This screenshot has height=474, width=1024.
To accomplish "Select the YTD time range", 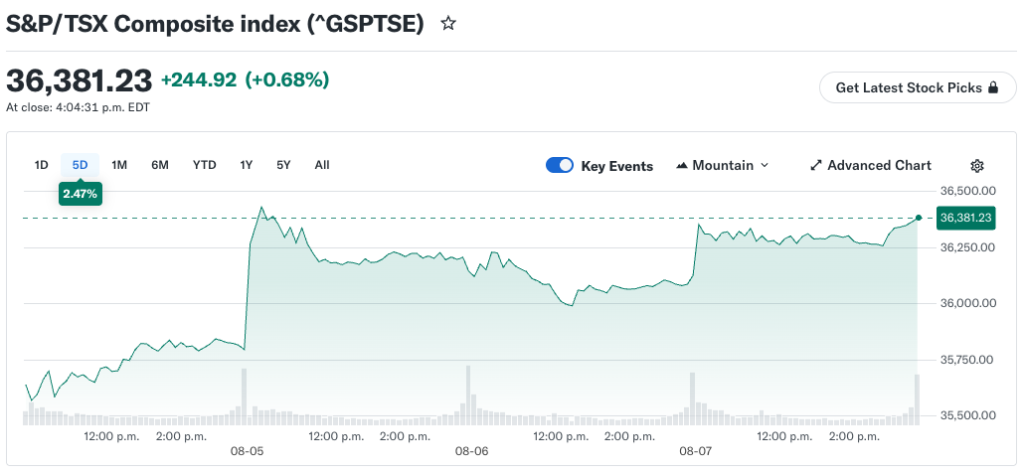I will point(204,165).
